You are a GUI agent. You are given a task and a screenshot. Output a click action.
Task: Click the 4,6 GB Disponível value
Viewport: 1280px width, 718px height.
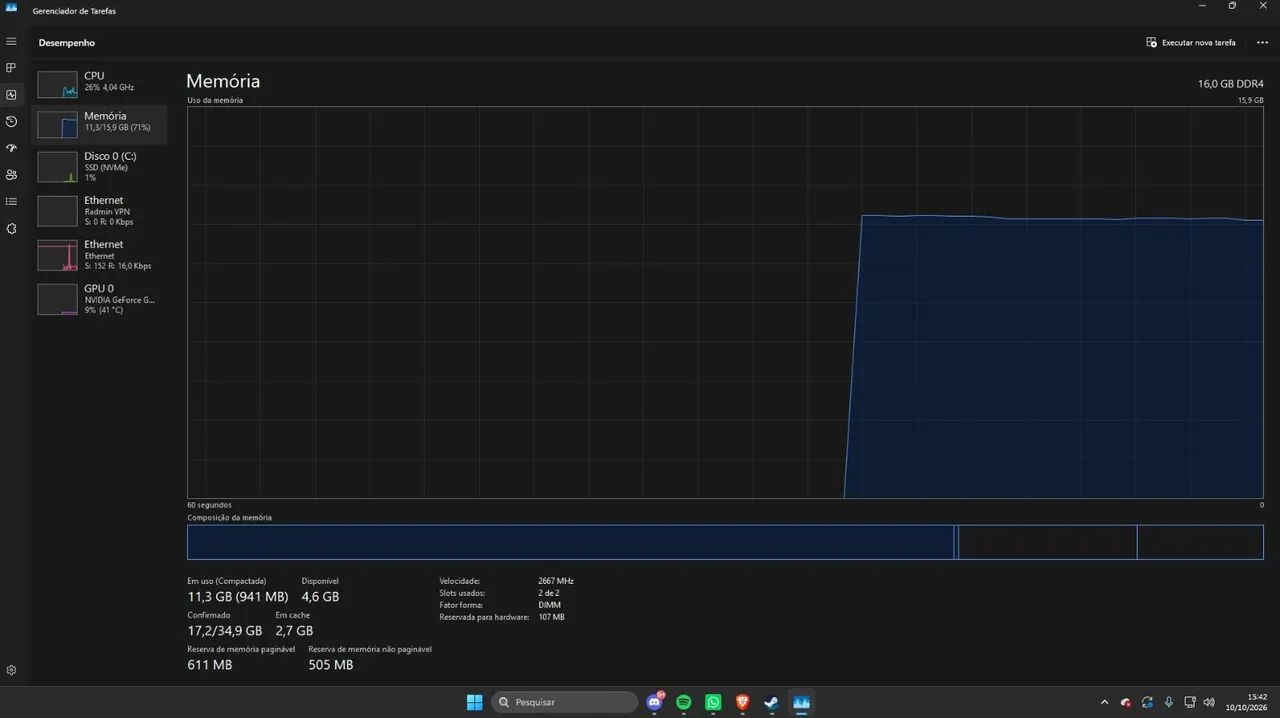point(320,597)
